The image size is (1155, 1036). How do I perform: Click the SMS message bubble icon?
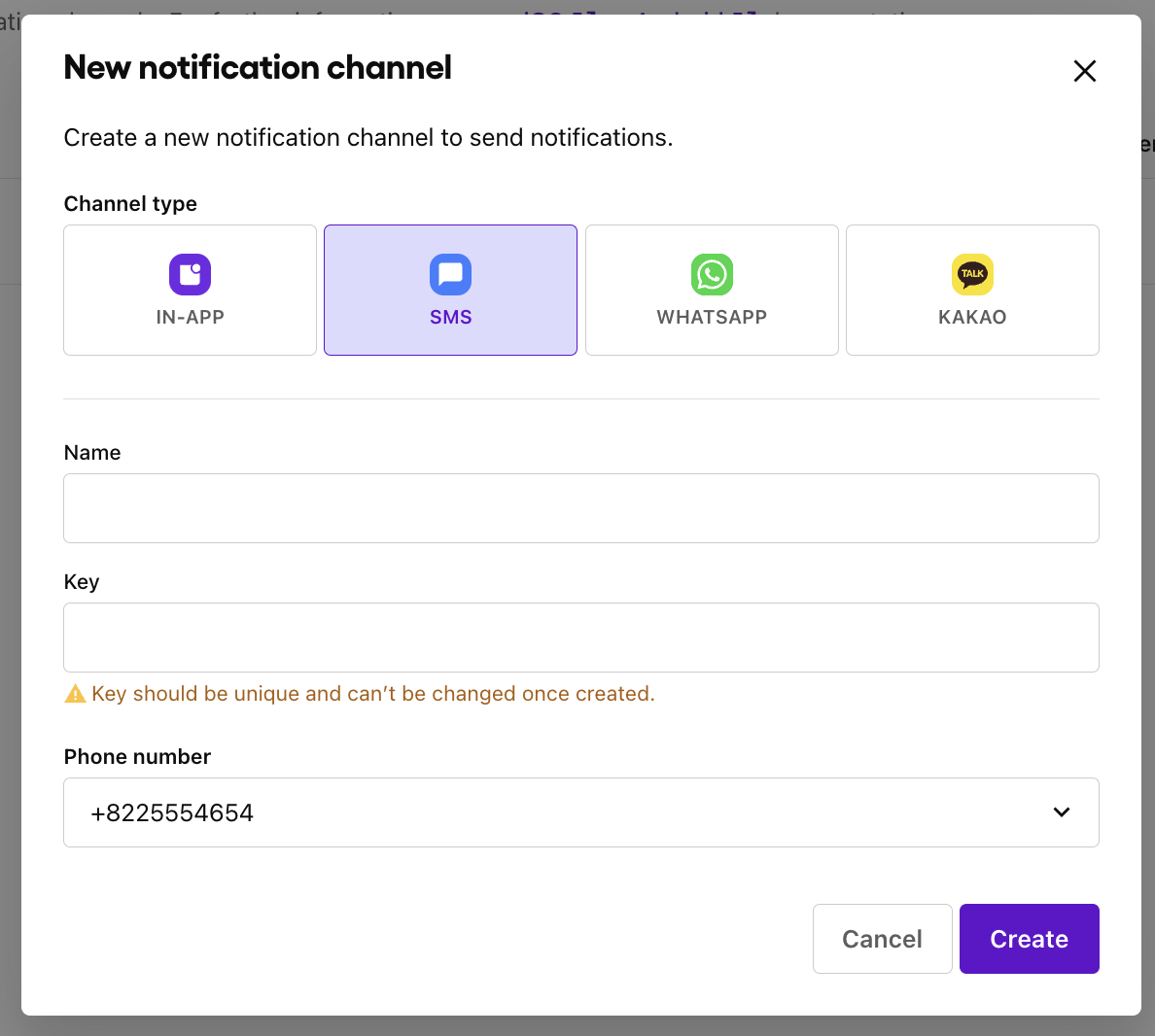tap(450, 274)
